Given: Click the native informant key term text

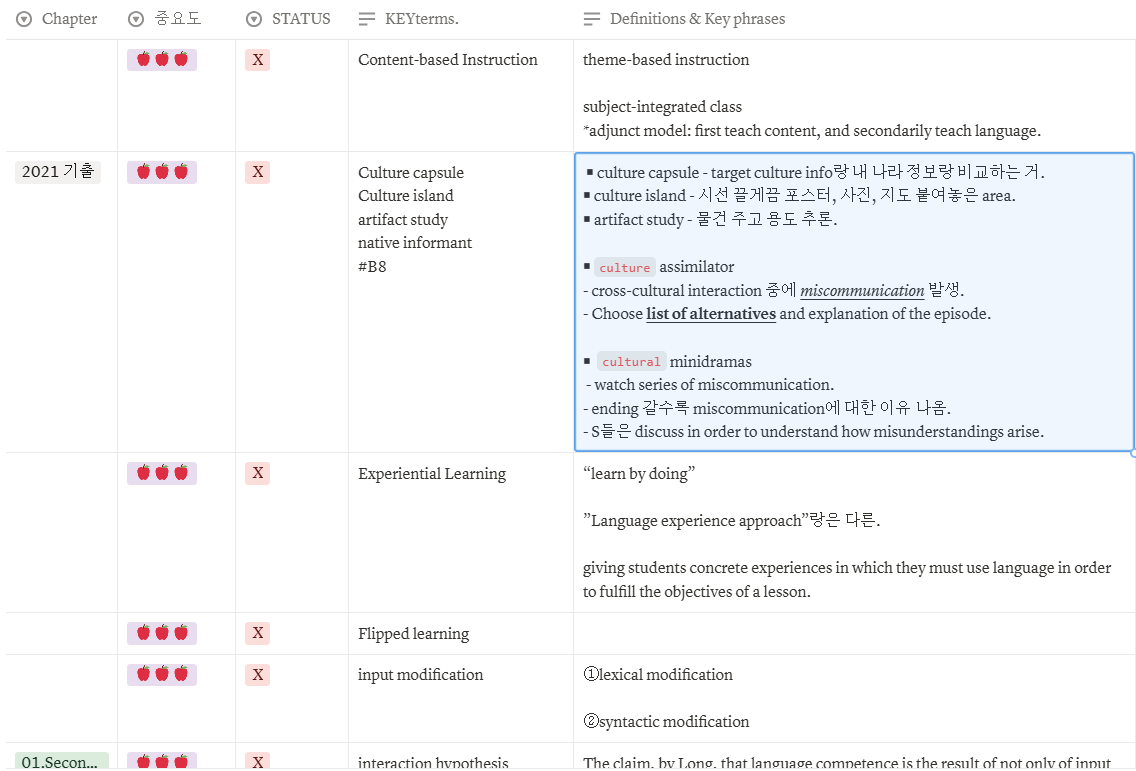Looking at the screenshot, I should click(x=414, y=243).
